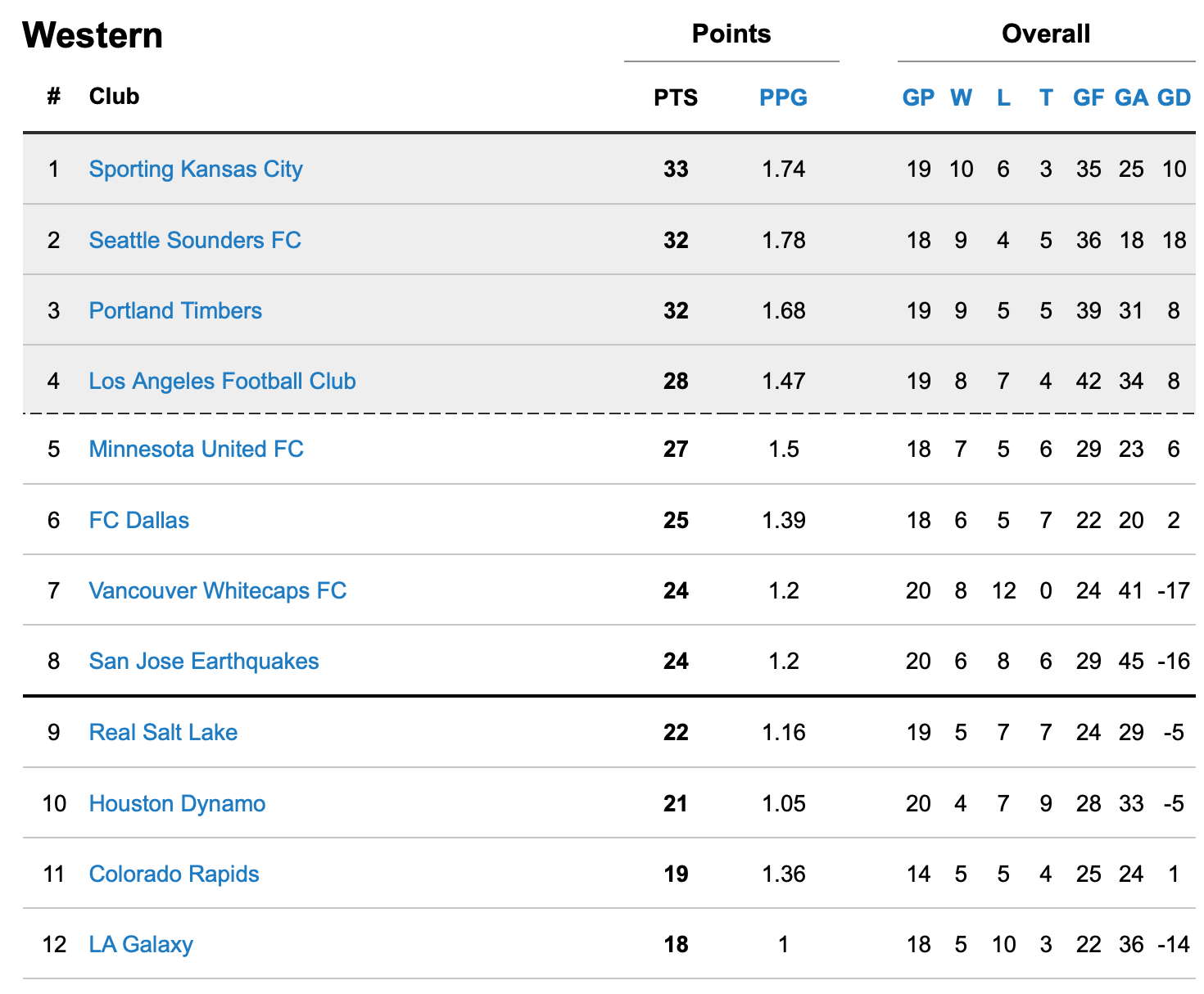Select Minnesota United FC
This screenshot has height=994, width=1204.
tap(196, 450)
